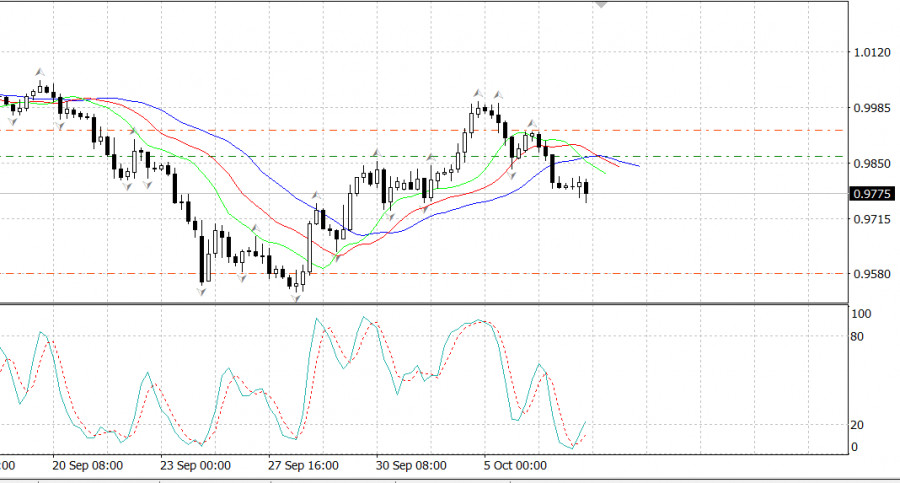Select the orange dashed horizontal level line
The height and width of the screenshot is (483, 900).
pyautogui.click(x=700, y=130)
